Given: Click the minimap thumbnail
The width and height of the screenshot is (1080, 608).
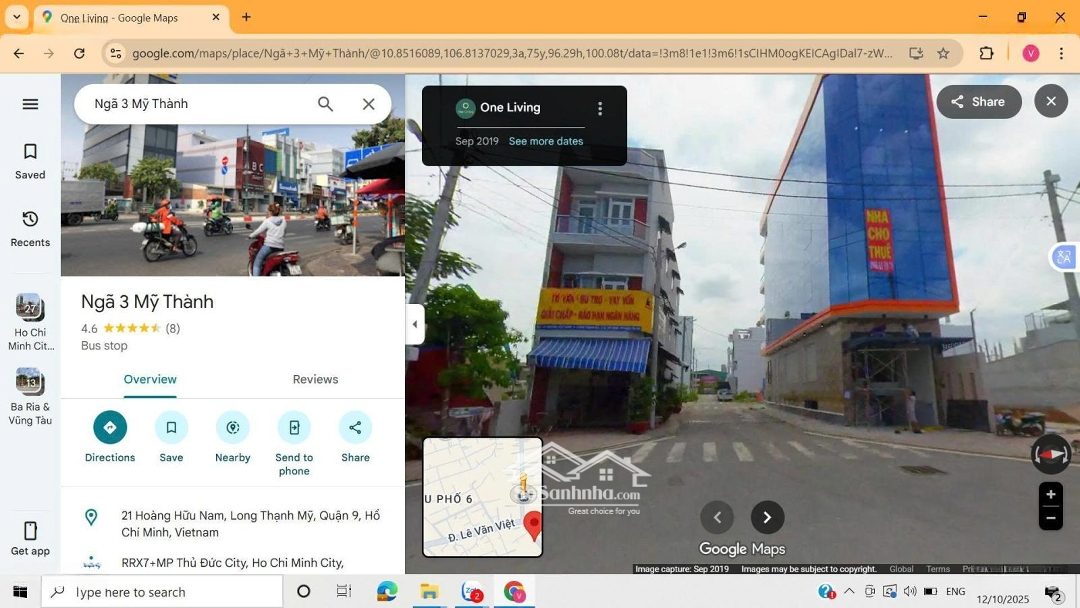Looking at the screenshot, I should point(482,497).
